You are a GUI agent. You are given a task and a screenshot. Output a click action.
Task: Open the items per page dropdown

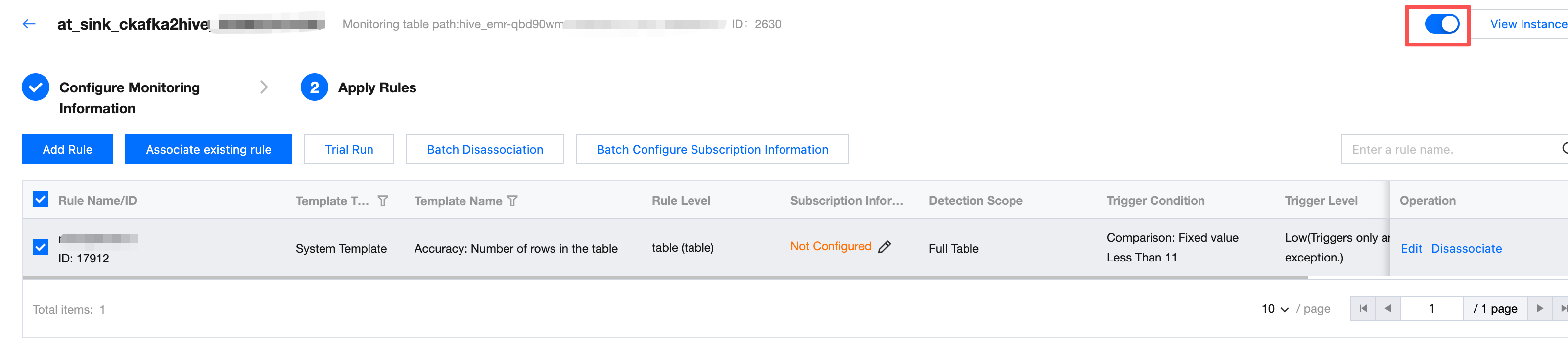point(1275,309)
